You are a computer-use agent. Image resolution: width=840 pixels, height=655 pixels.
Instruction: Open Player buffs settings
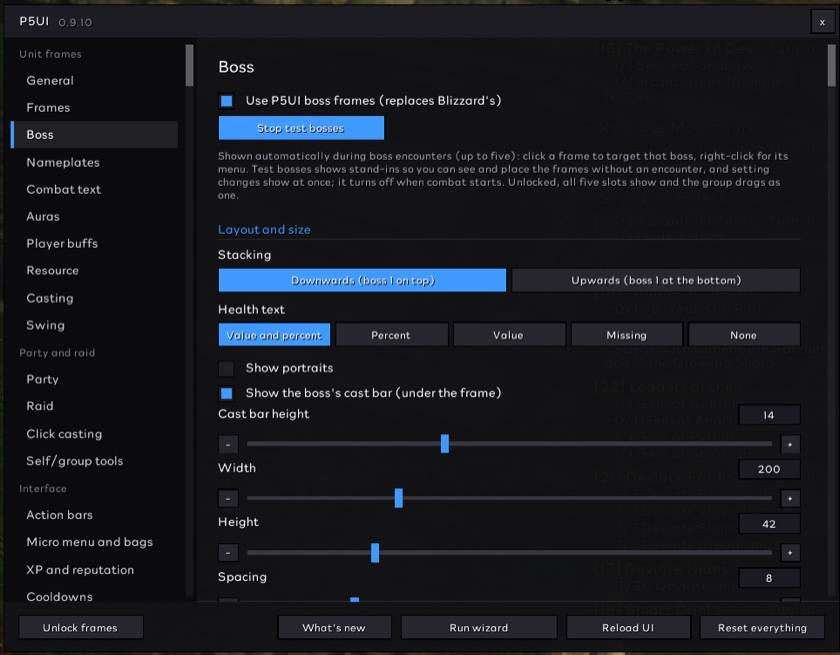[94, 244]
